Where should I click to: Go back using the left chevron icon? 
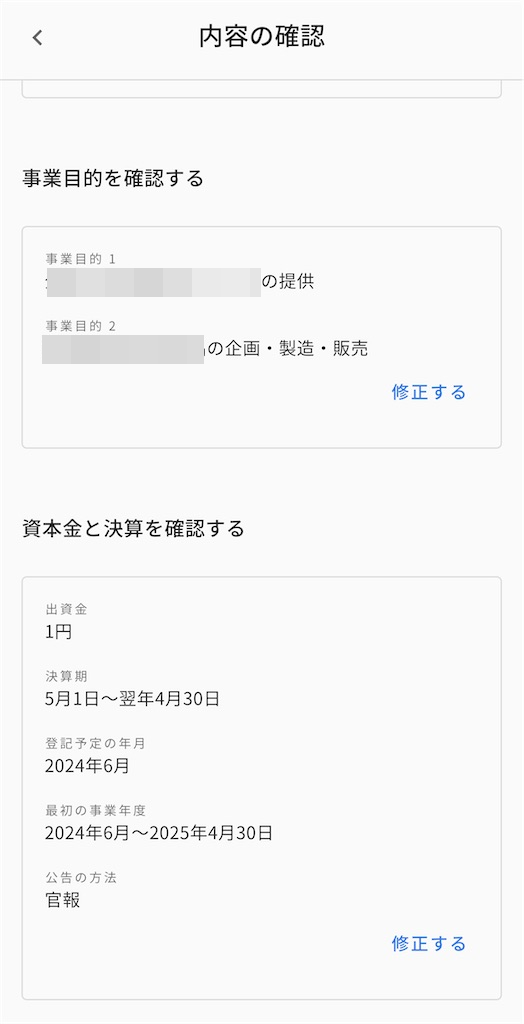[x=37, y=38]
